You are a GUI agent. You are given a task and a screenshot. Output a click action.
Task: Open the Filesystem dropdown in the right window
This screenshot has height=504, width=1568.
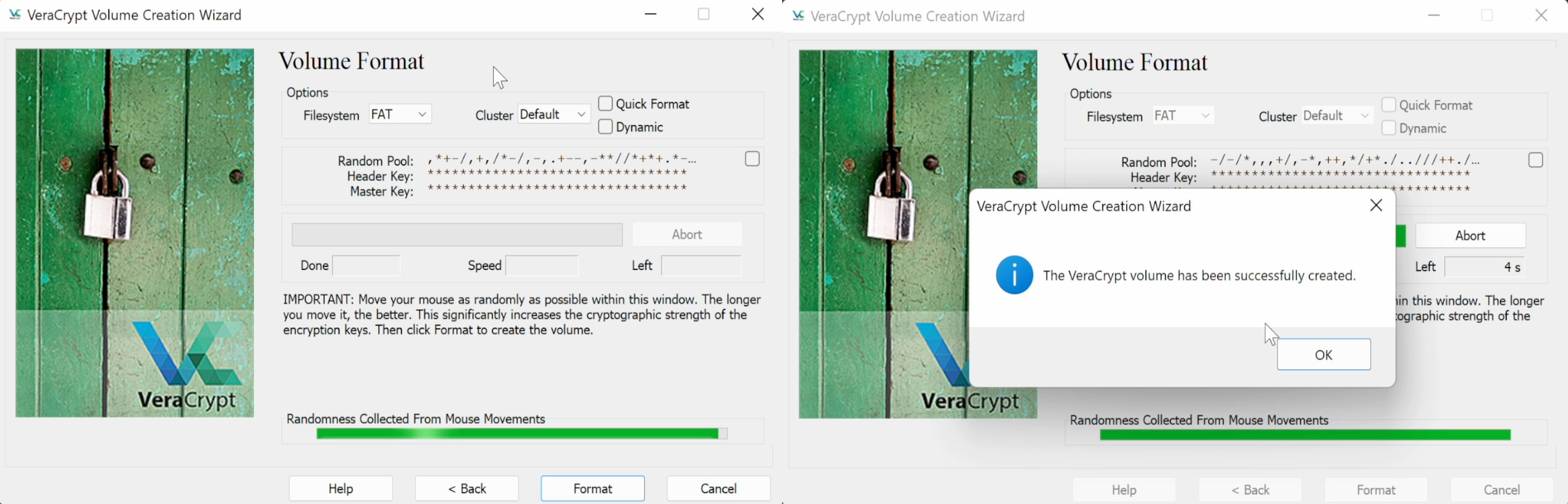tap(1184, 115)
